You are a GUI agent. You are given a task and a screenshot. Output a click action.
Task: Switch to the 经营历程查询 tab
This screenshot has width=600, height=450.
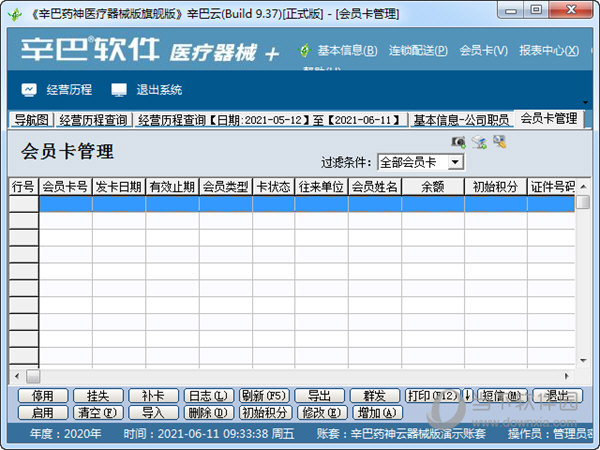pyautogui.click(x=93, y=120)
